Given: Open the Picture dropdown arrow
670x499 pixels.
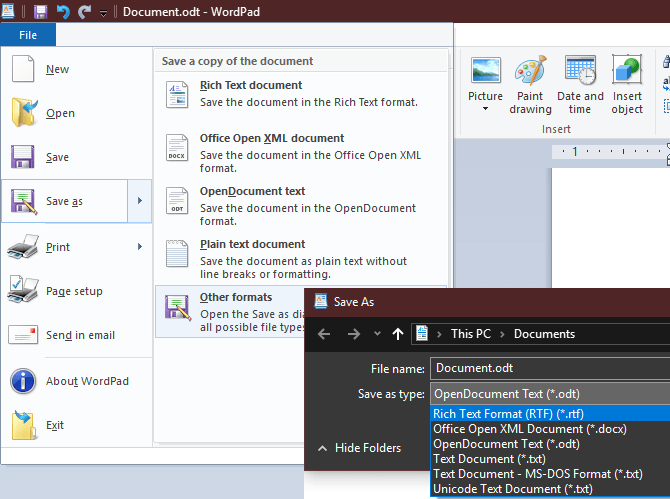Looking at the screenshot, I should tap(485, 109).
